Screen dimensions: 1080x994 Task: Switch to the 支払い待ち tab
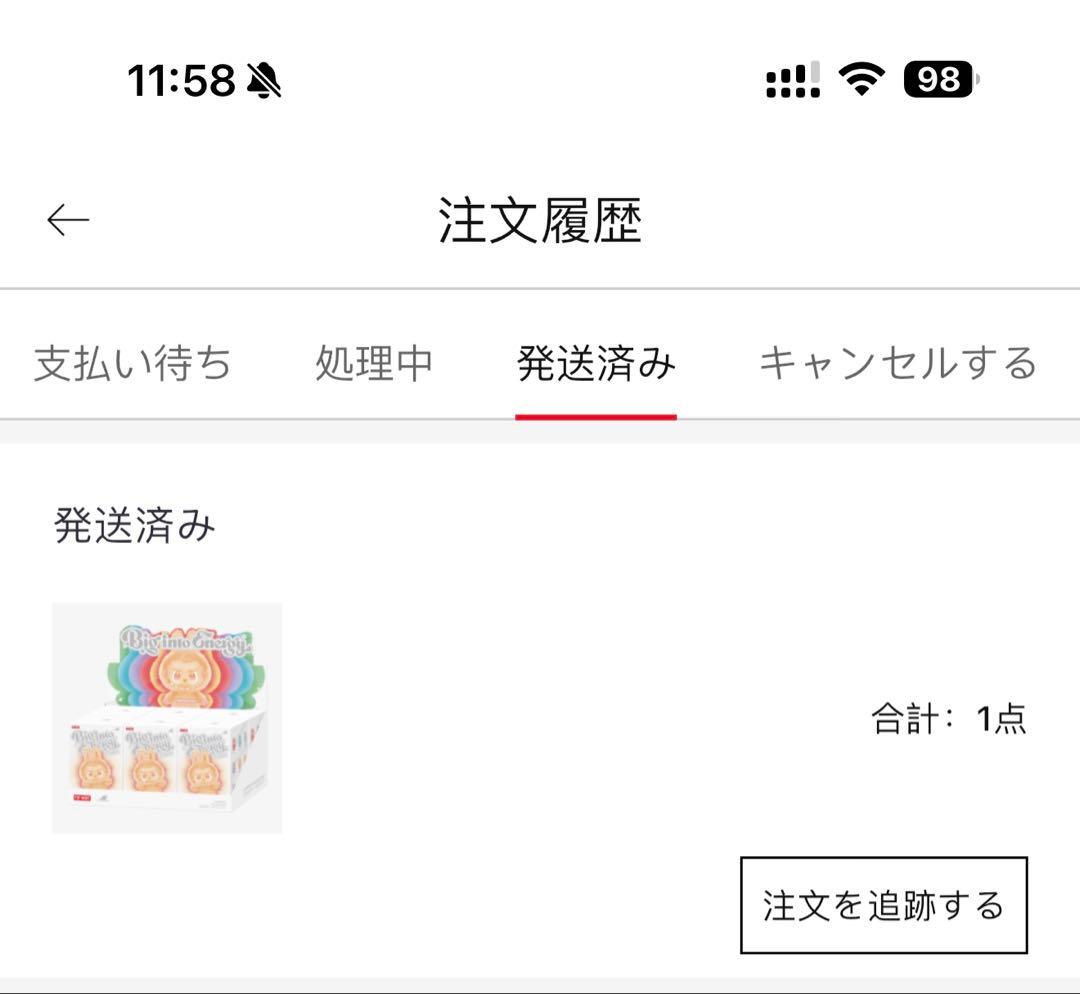(131, 363)
